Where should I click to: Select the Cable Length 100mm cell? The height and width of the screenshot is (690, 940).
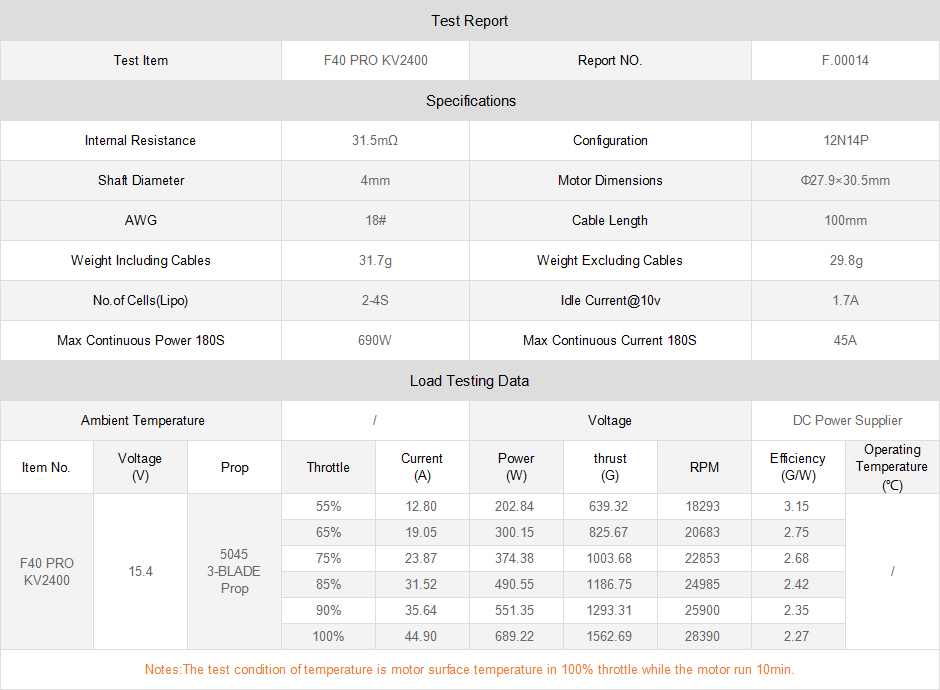(845, 221)
